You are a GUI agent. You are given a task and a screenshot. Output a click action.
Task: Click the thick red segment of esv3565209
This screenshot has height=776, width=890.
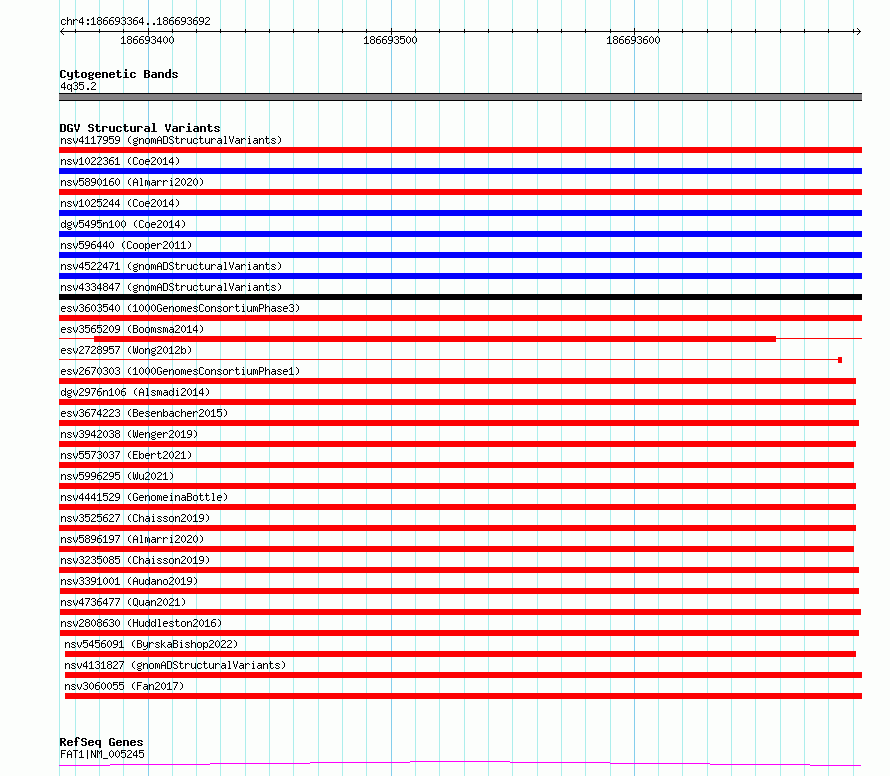pyautogui.click(x=435, y=339)
